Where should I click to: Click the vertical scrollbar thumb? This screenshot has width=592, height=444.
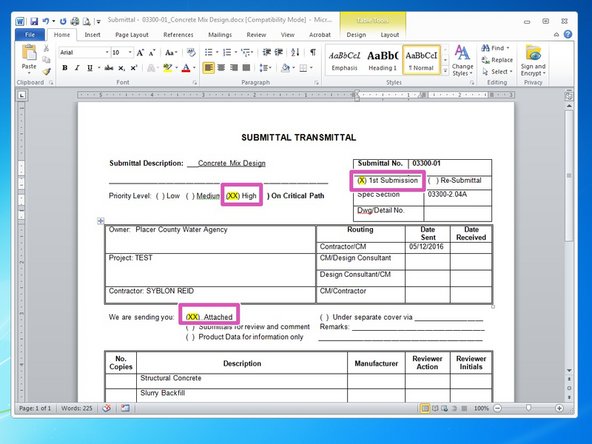(x=569, y=175)
